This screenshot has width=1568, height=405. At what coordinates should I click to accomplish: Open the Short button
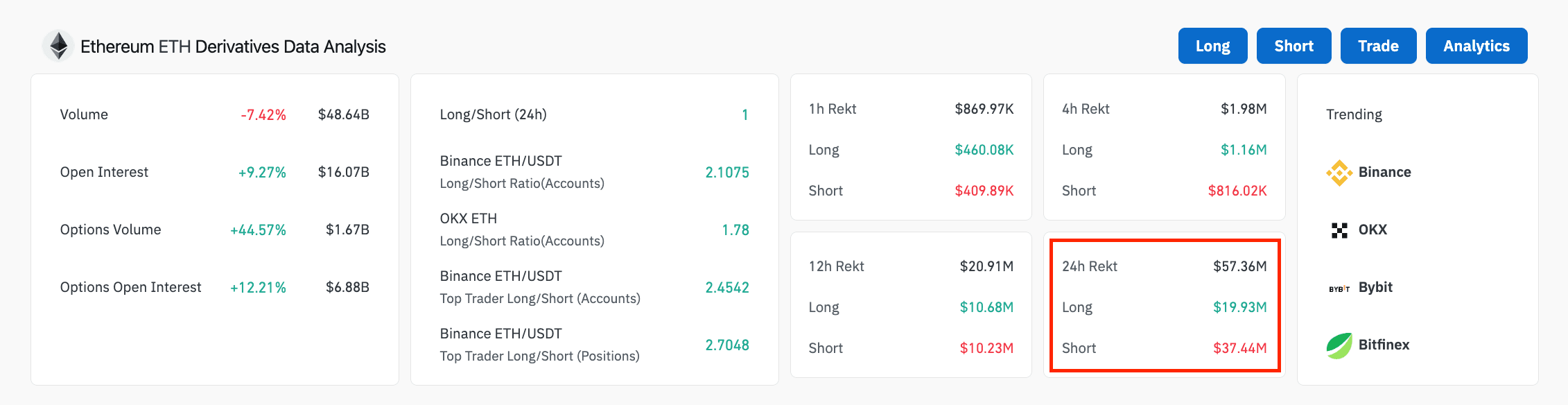click(1293, 46)
